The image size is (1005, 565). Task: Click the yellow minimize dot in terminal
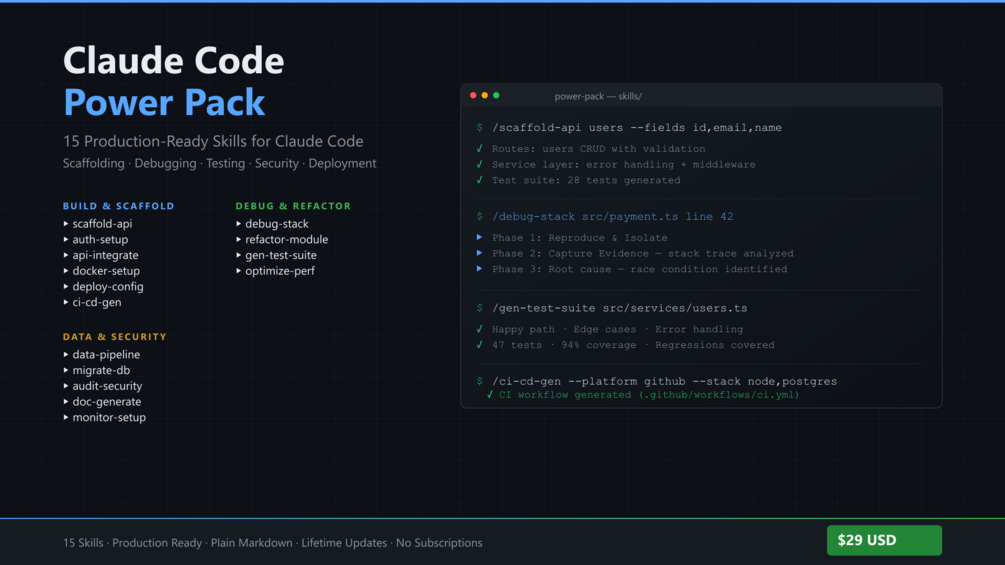tap(485, 95)
